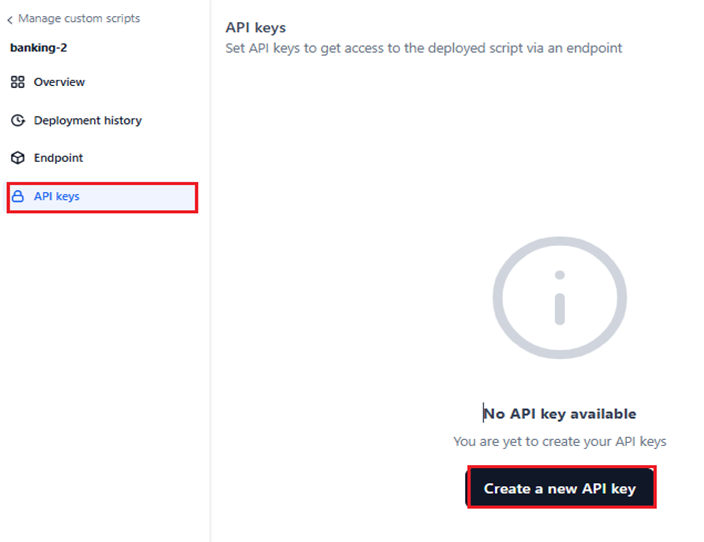
Task: Click the API keys page heading
Action: pos(256,28)
